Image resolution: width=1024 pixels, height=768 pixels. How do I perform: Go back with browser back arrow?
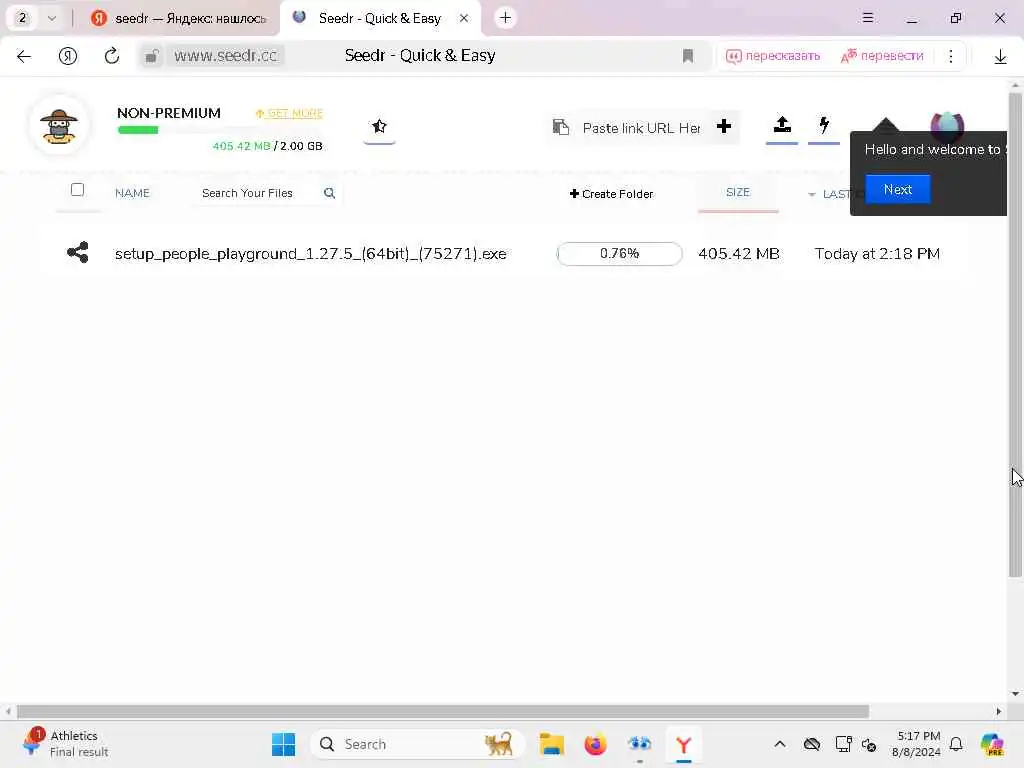pos(24,56)
